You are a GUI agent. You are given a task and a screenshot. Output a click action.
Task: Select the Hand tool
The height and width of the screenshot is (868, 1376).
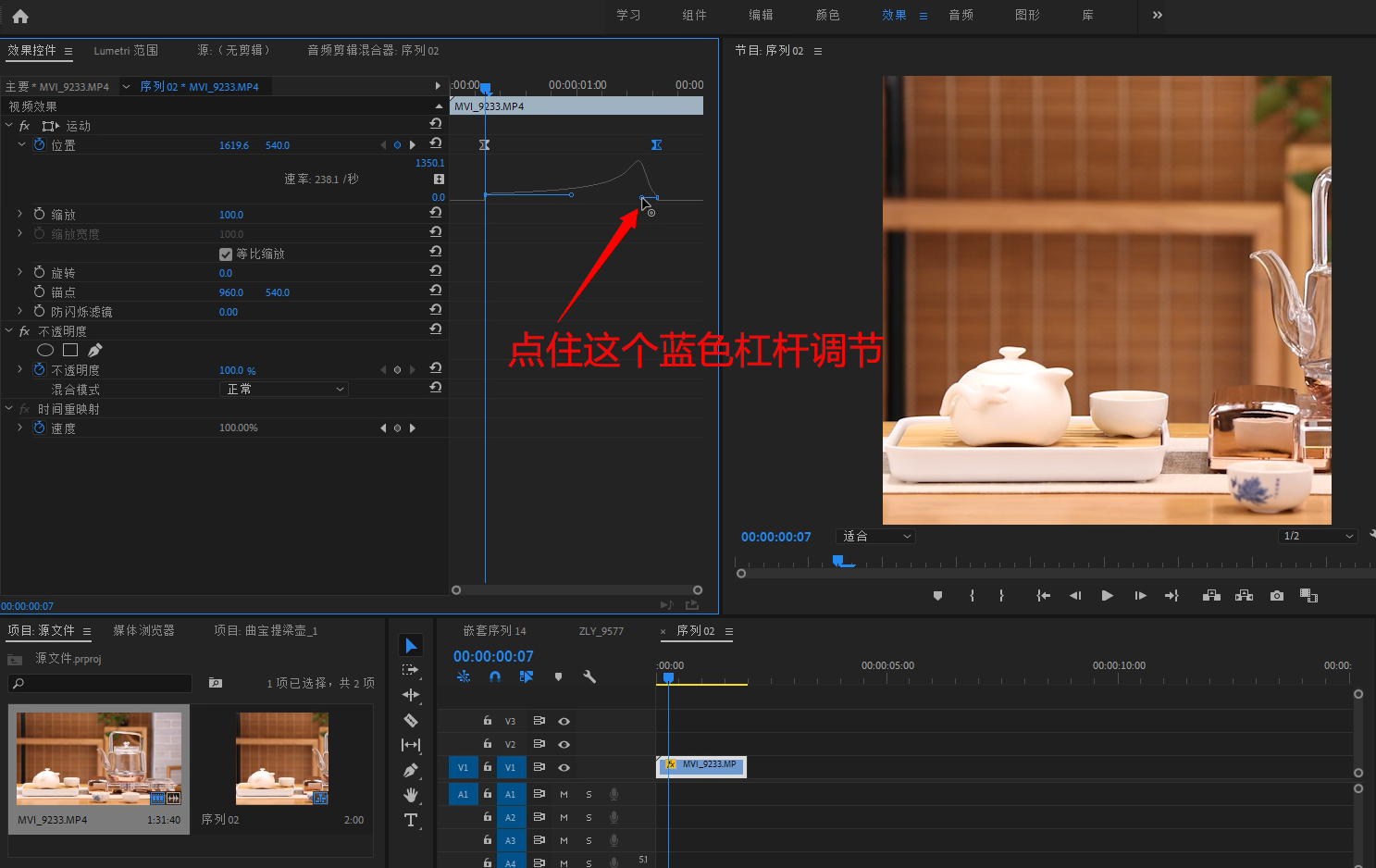(x=411, y=795)
